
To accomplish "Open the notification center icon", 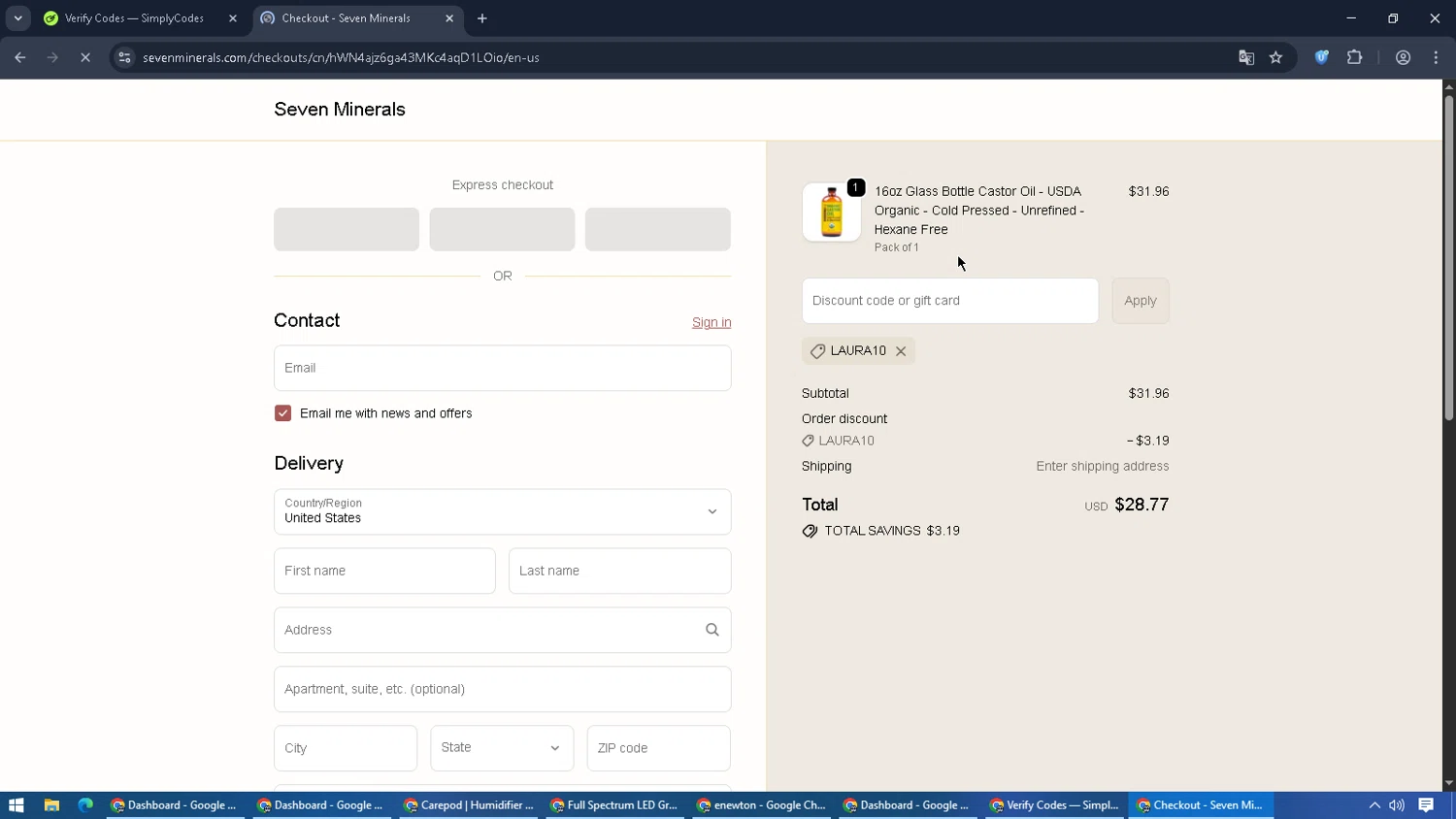I will coord(1426,805).
